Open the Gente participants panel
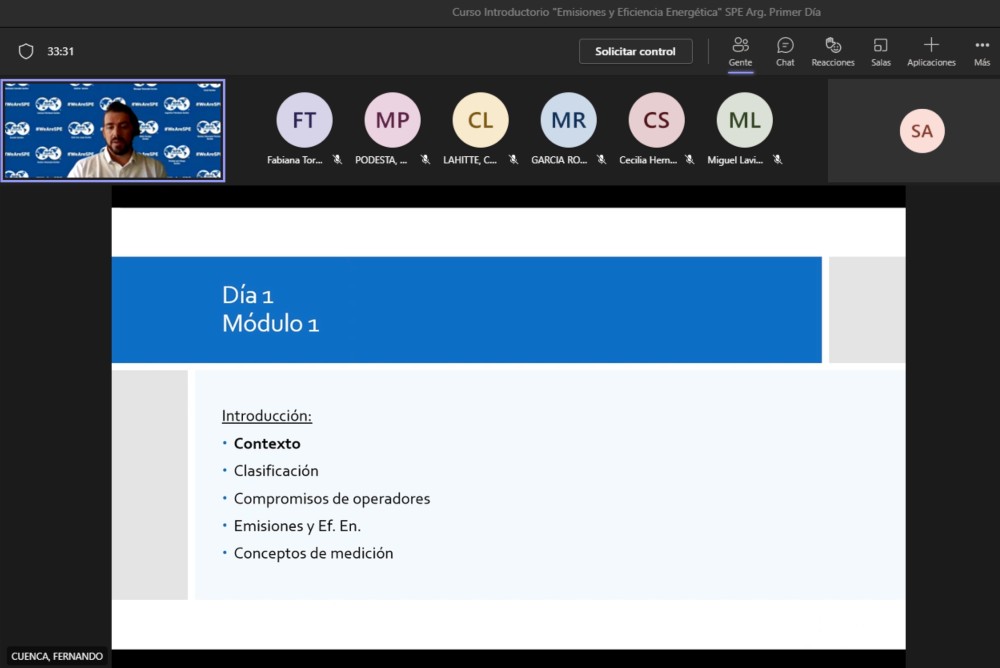The width and height of the screenshot is (1000, 668). pyautogui.click(x=740, y=51)
